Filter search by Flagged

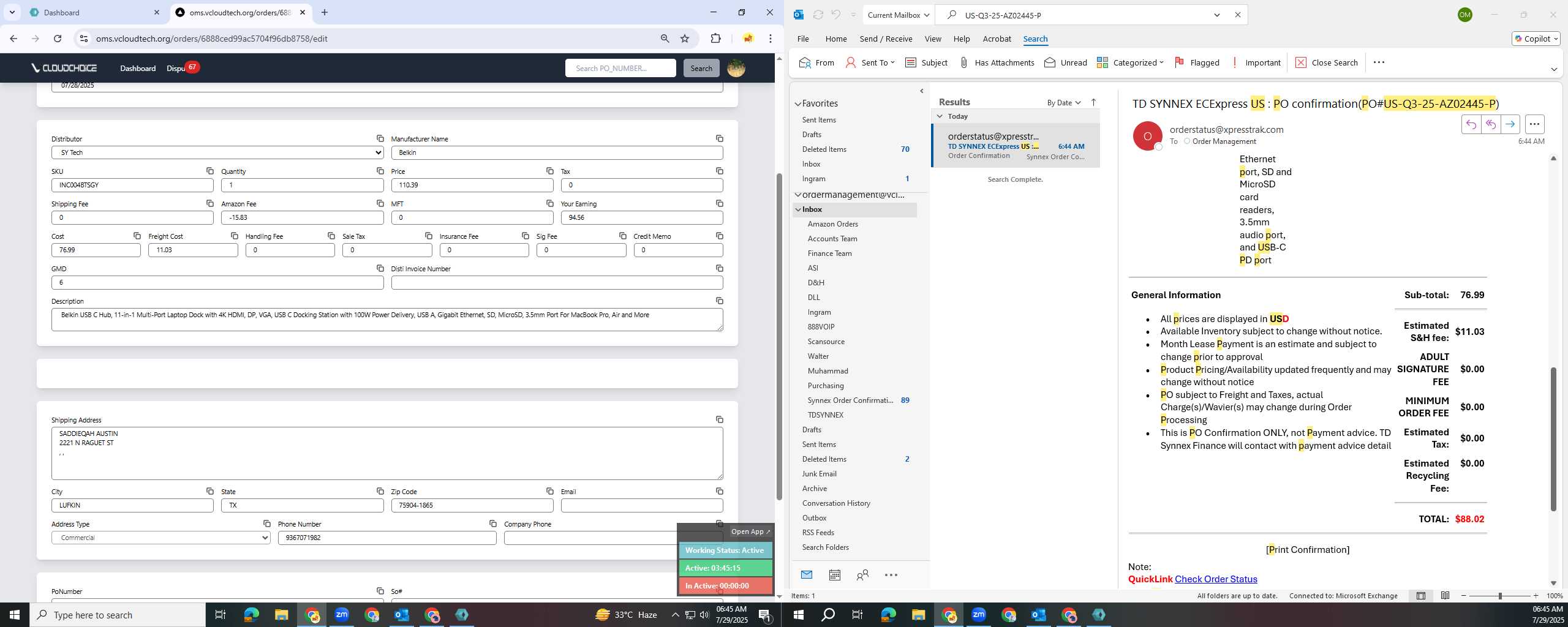coord(1197,62)
